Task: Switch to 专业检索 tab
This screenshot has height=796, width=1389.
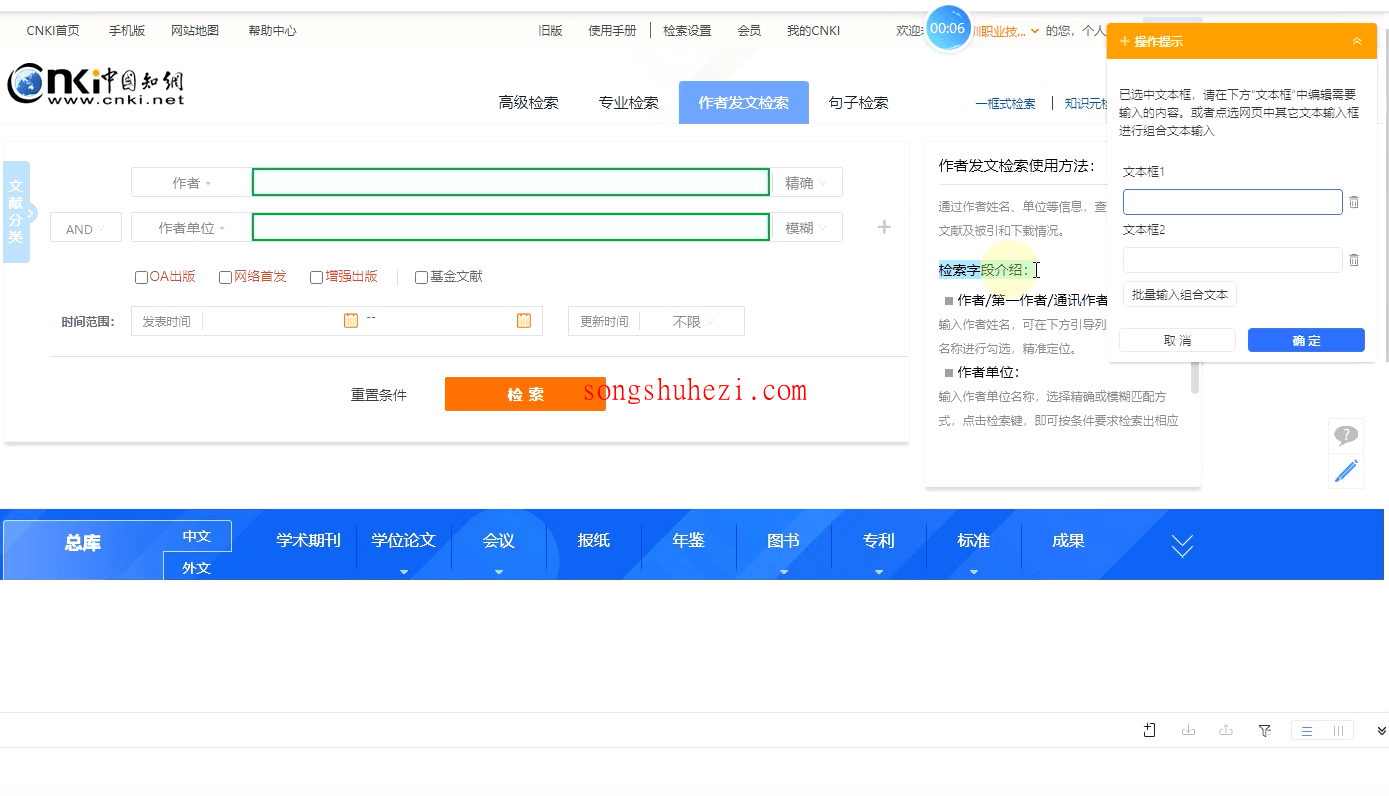Action: (629, 103)
